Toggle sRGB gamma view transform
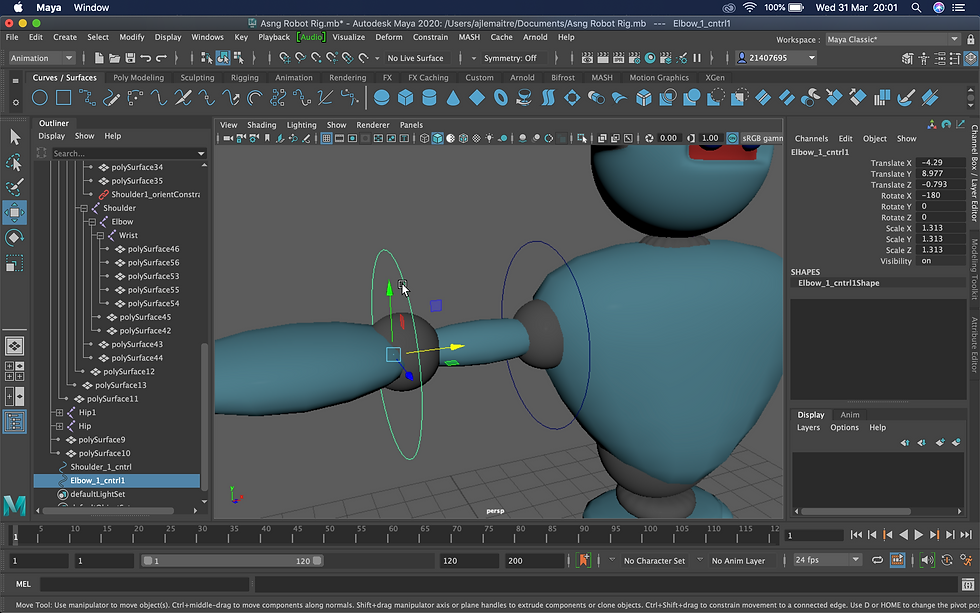 coord(732,138)
